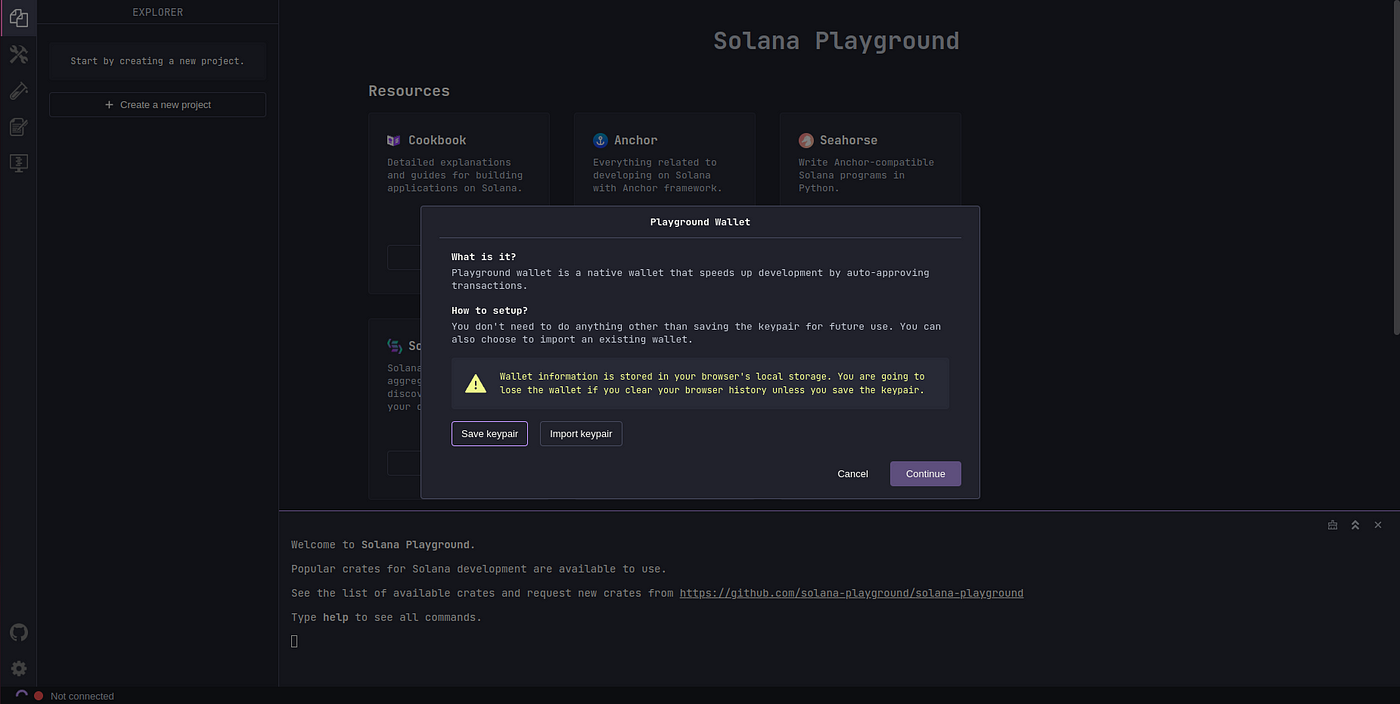Click the Playground Wallet dialog title
This screenshot has width=1400, height=704.
tap(700, 222)
